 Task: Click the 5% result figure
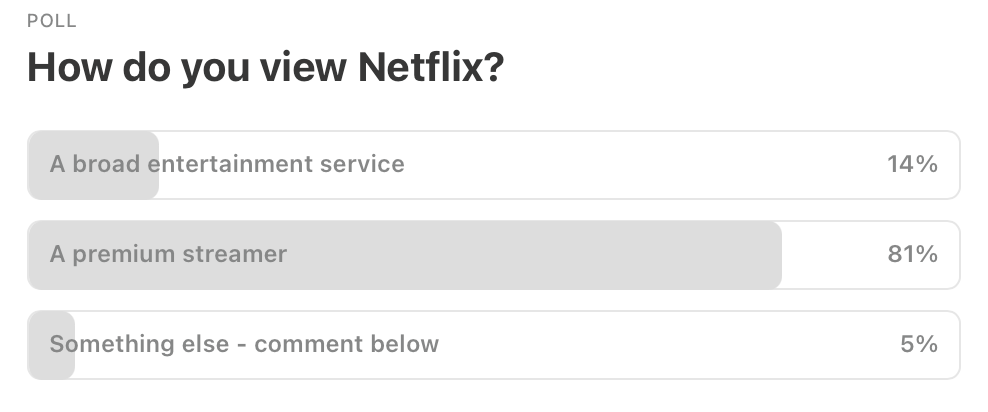919,345
